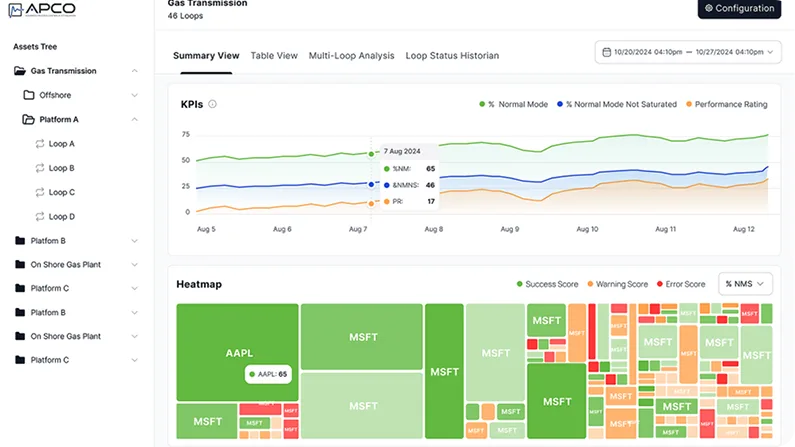Screen dimensions: 795x447
Task: Click the last Platform C folder icon
Action: [20, 360]
